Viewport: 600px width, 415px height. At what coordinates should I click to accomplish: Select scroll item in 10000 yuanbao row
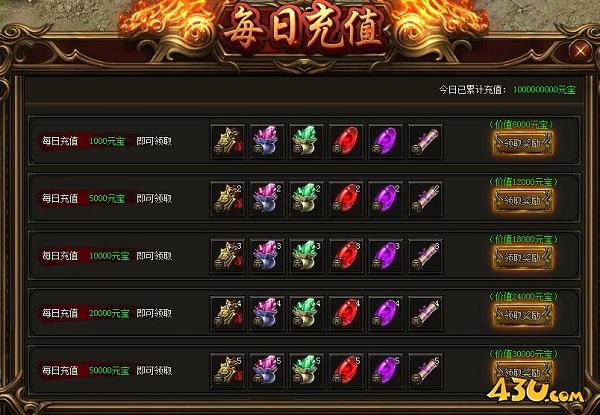426,256
